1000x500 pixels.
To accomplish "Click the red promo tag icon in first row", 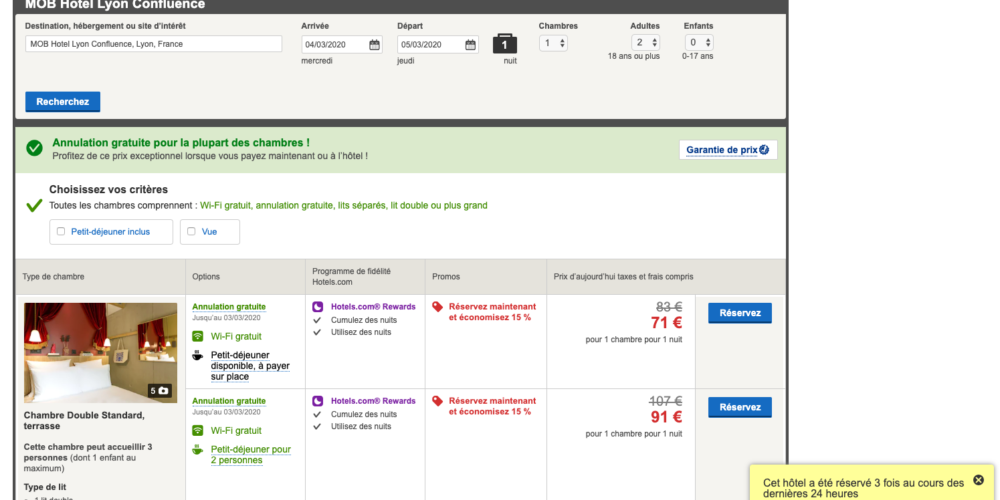I will point(437,307).
